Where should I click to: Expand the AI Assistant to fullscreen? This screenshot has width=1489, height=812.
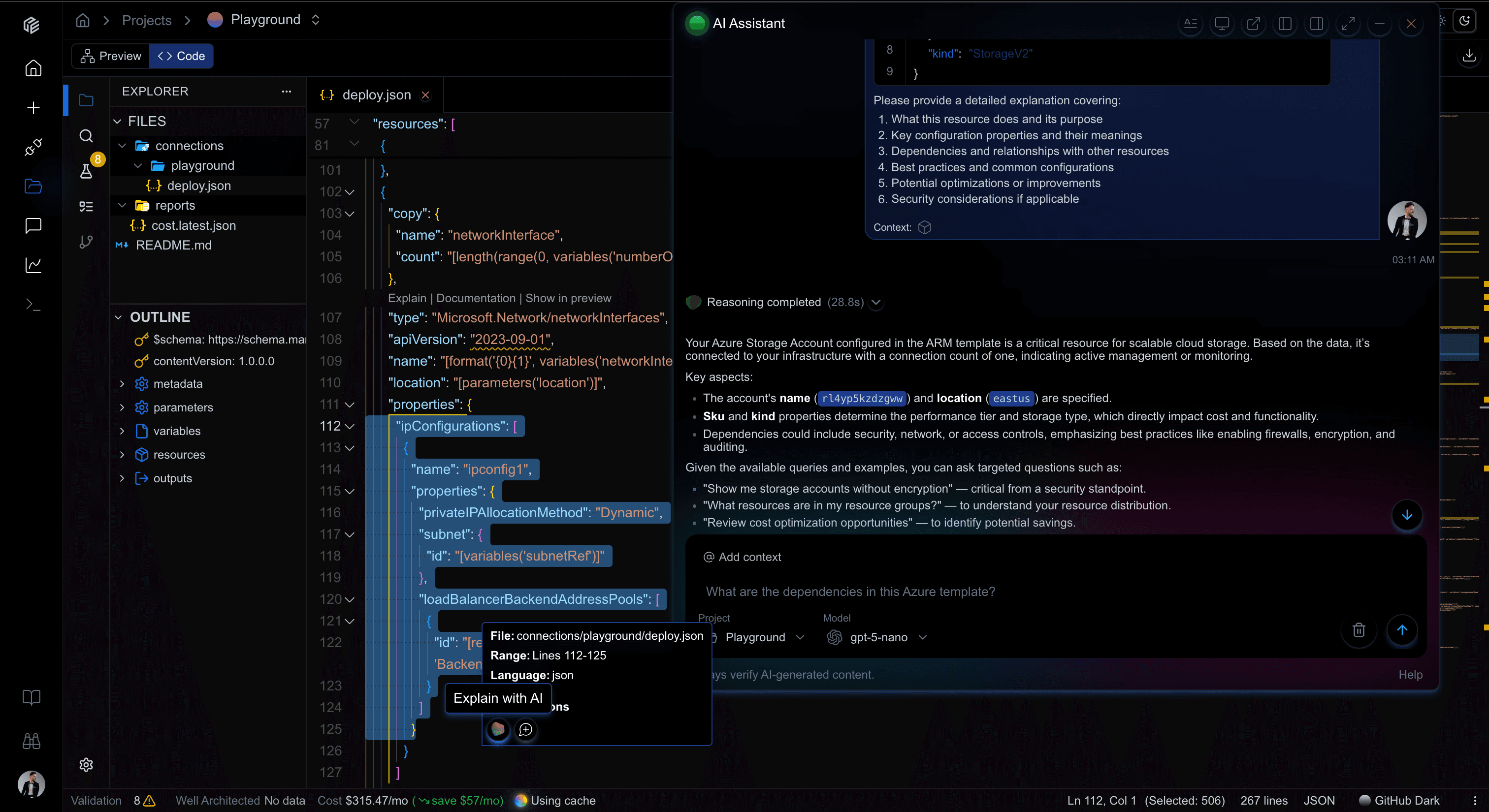1348,24
